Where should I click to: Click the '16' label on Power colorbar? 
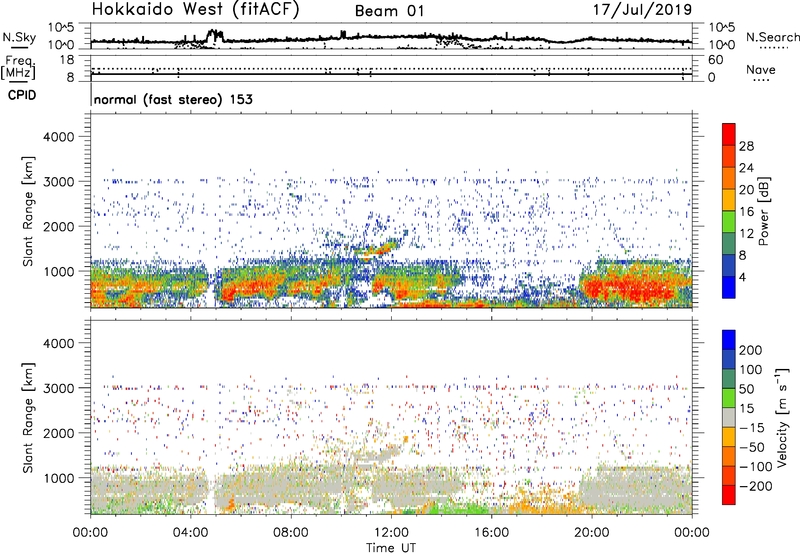(746, 212)
